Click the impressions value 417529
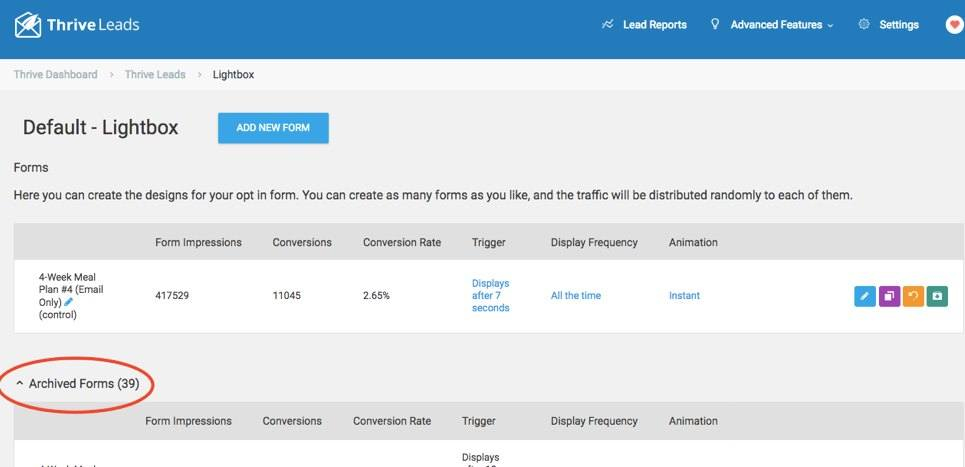Screen dimensions: 965x467 pyautogui.click(x=172, y=295)
